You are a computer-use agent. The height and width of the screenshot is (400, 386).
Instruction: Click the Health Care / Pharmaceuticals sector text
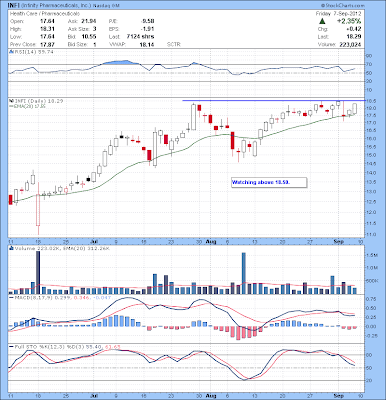[x=45, y=14]
